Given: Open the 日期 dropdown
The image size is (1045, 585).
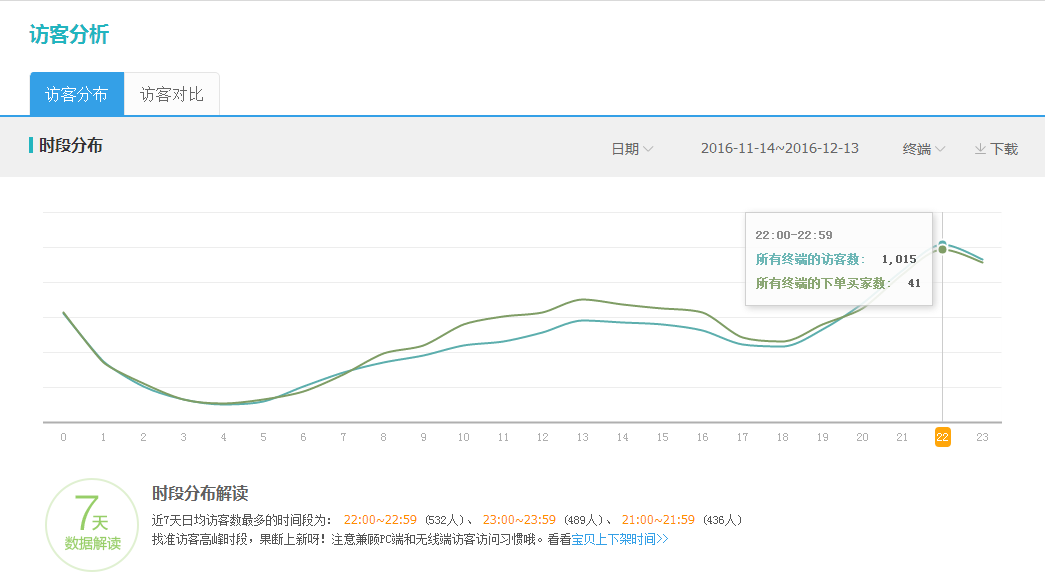Looking at the screenshot, I should coord(631,147).
